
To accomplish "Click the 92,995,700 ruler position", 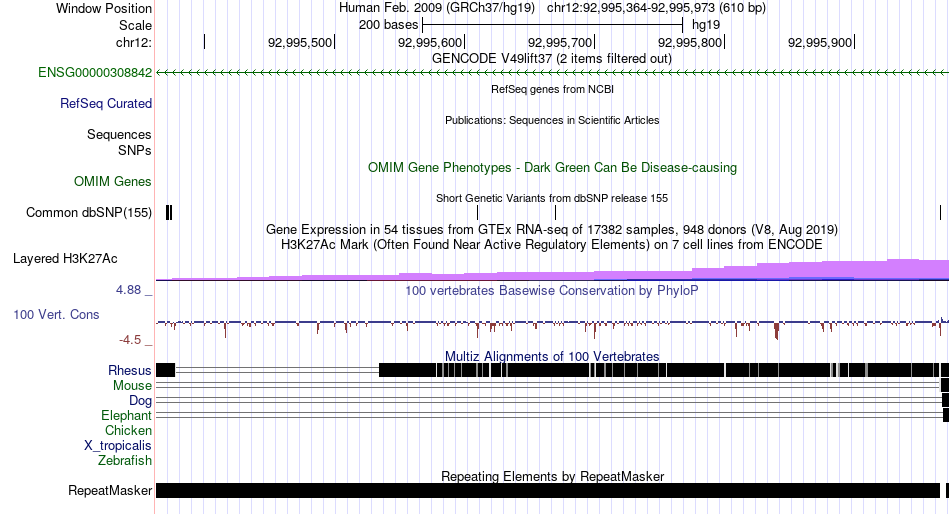I will pyautogui.click(x=560, y=42).
